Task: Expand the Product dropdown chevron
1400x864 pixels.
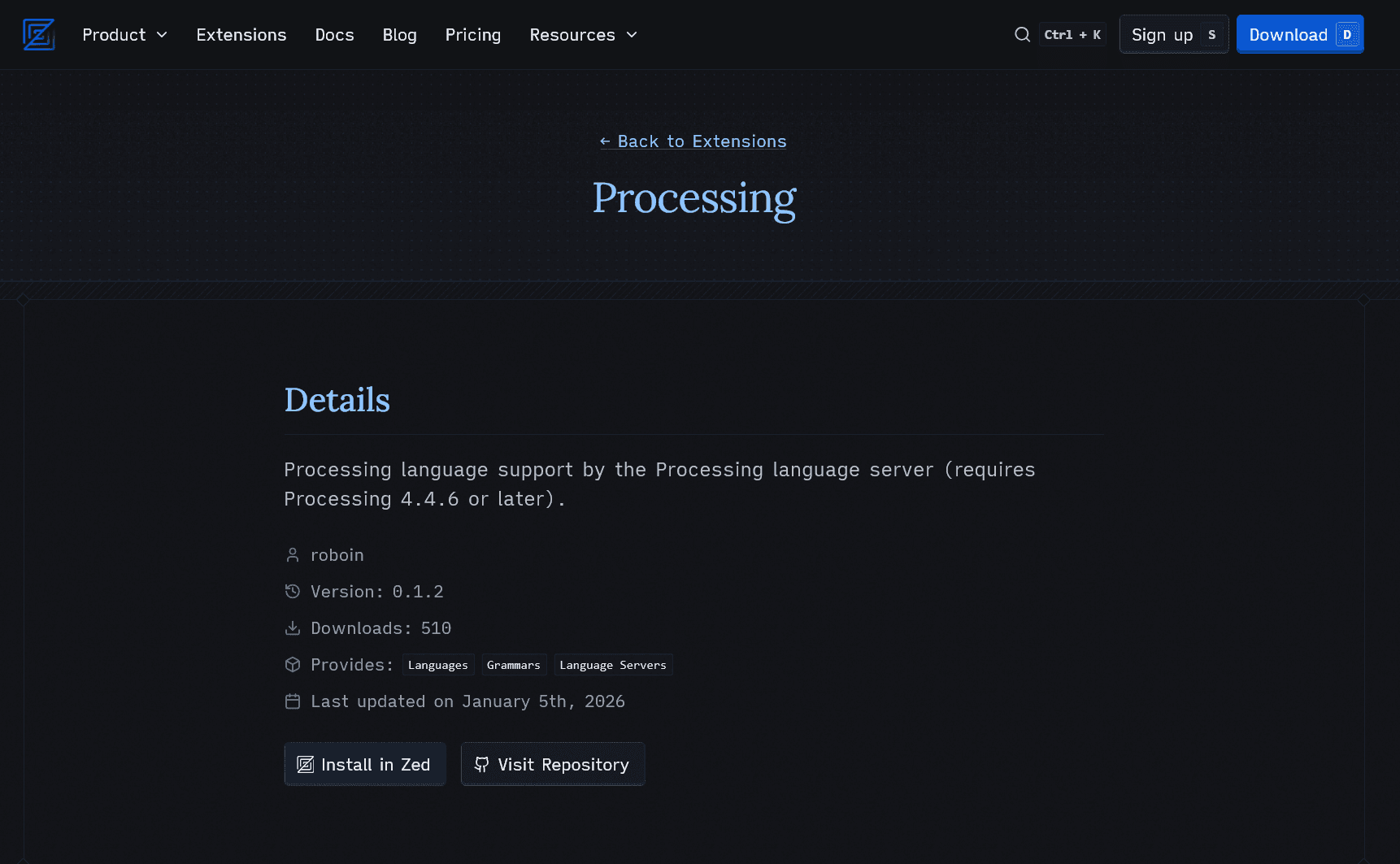Action: pyautogui.click(x=162, y=35)
